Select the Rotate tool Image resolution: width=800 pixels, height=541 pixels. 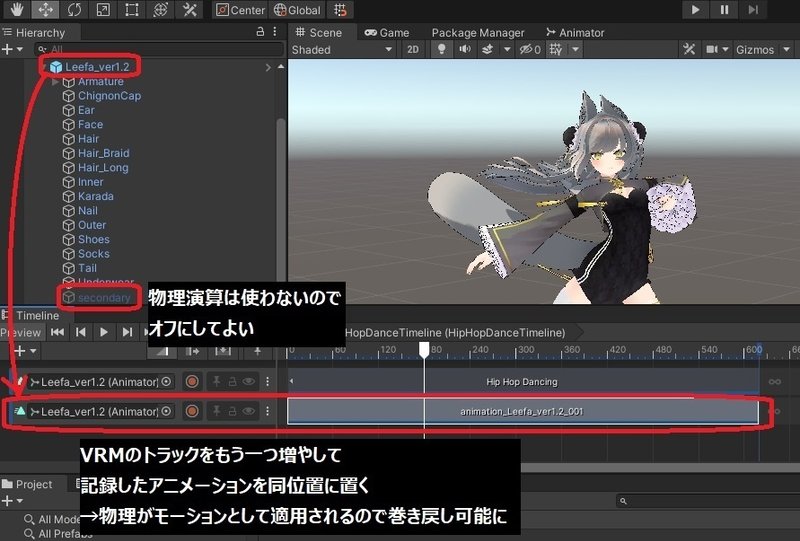[x=74, y=10]
